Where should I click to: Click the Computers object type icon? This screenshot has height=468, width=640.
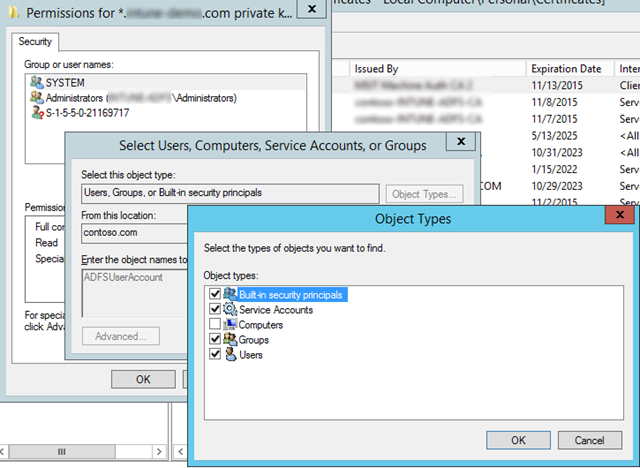[x=229, y=325]
